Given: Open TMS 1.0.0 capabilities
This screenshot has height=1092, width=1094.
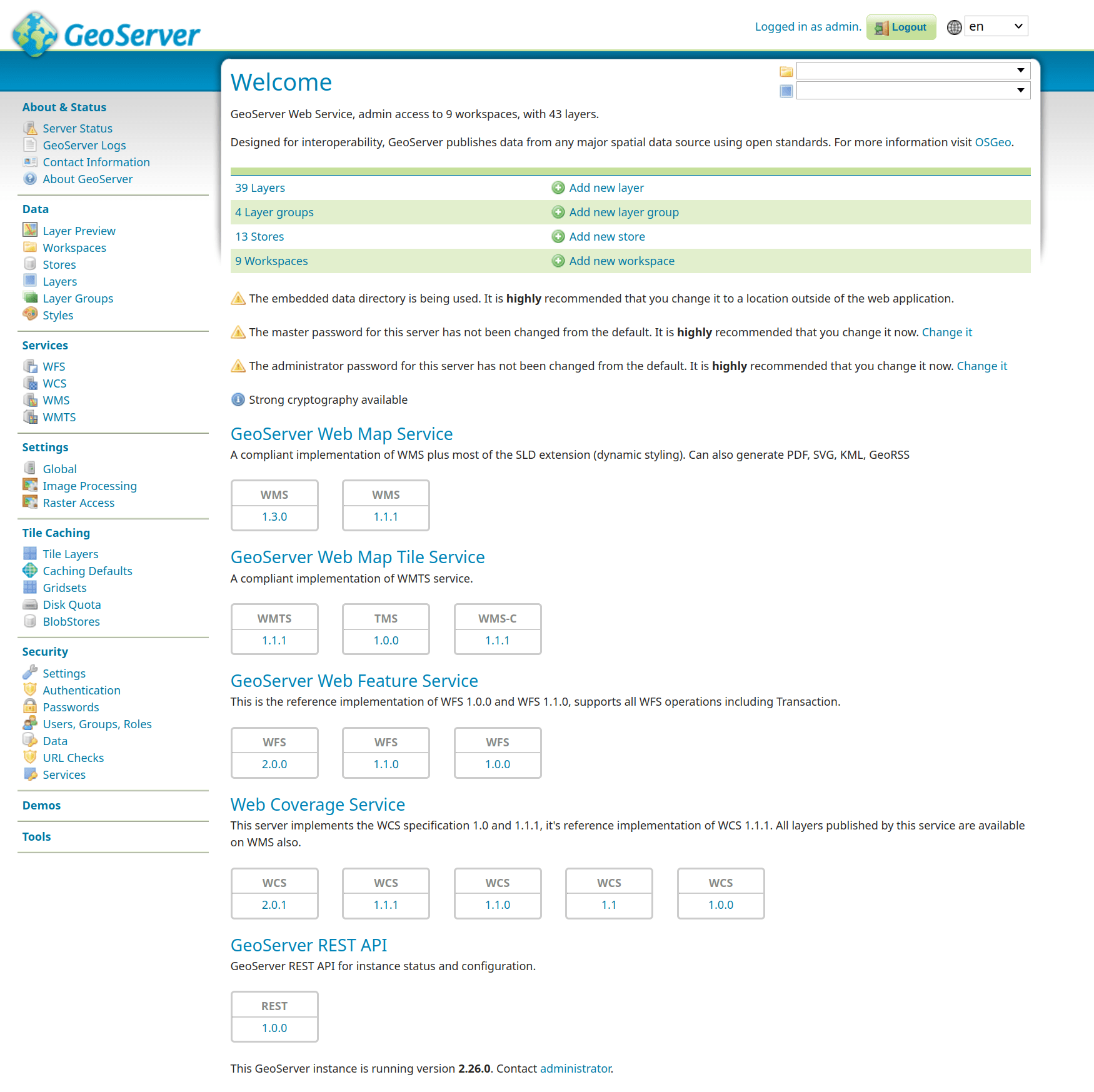Looking at the screenshot, I should [x=386, y=640].
